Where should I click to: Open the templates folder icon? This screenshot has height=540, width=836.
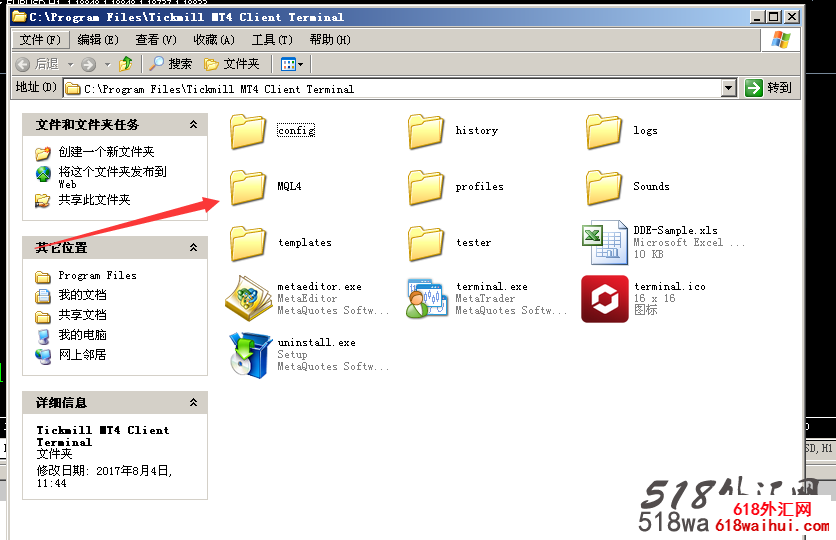248,243
